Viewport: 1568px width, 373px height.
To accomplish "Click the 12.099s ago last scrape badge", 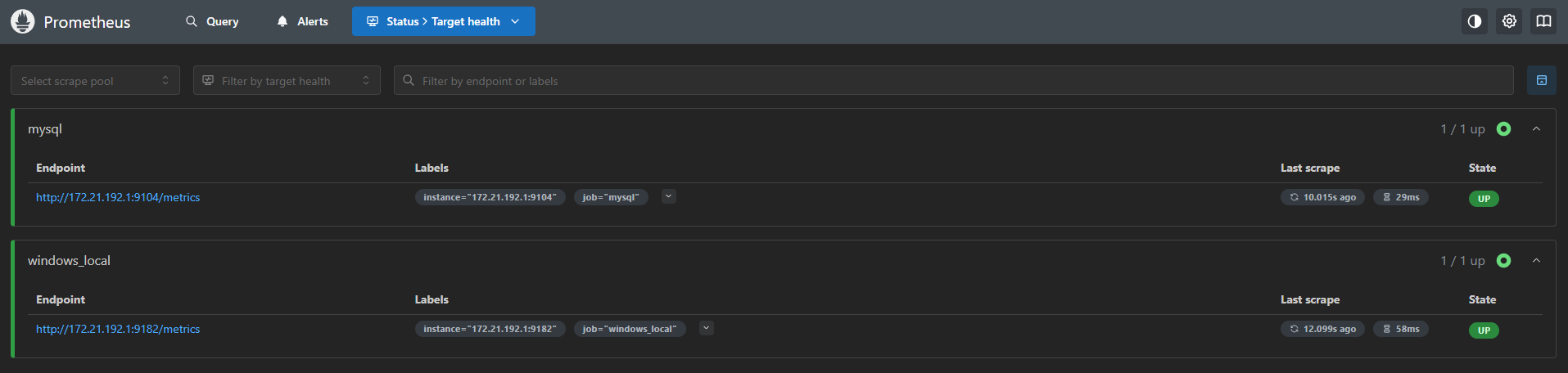I will pos(1322,329).
